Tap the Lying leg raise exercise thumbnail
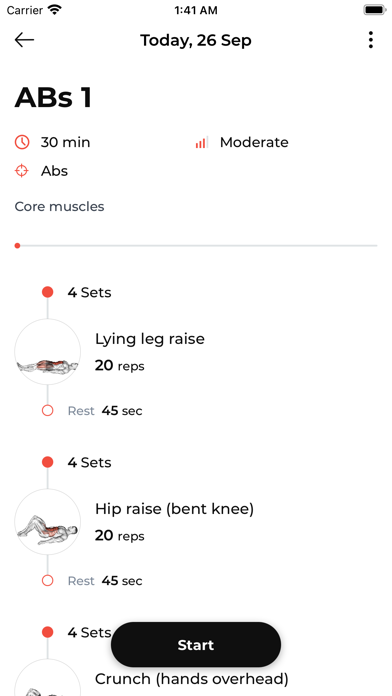The height and width of the screenshot is (696, 392). (x=48, y=352)
